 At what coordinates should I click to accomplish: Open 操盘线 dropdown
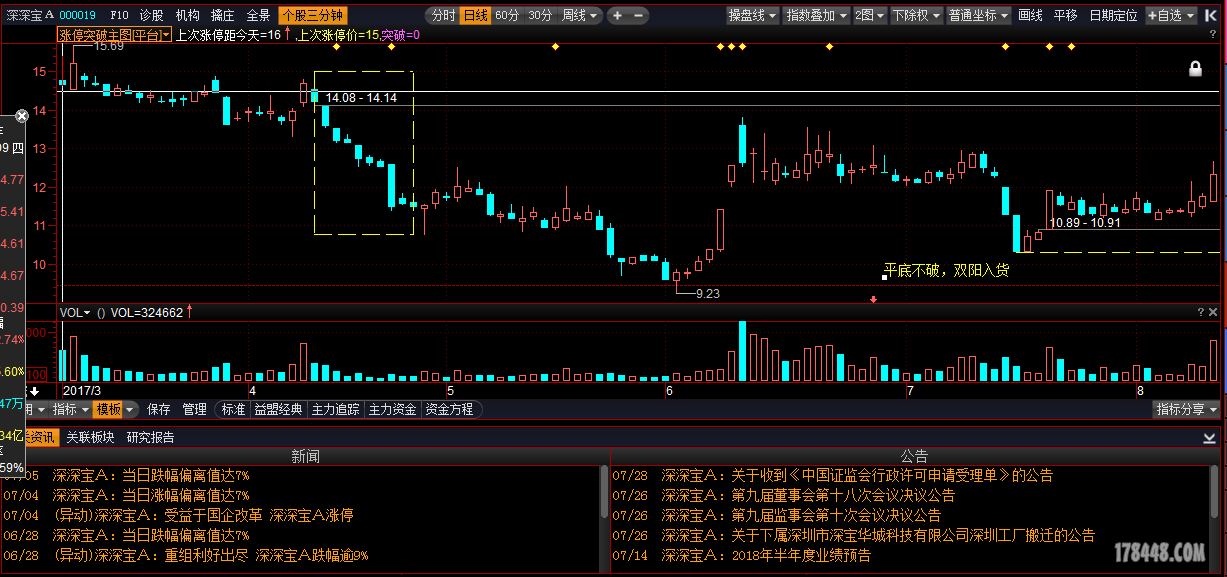[x=753, y=16]
